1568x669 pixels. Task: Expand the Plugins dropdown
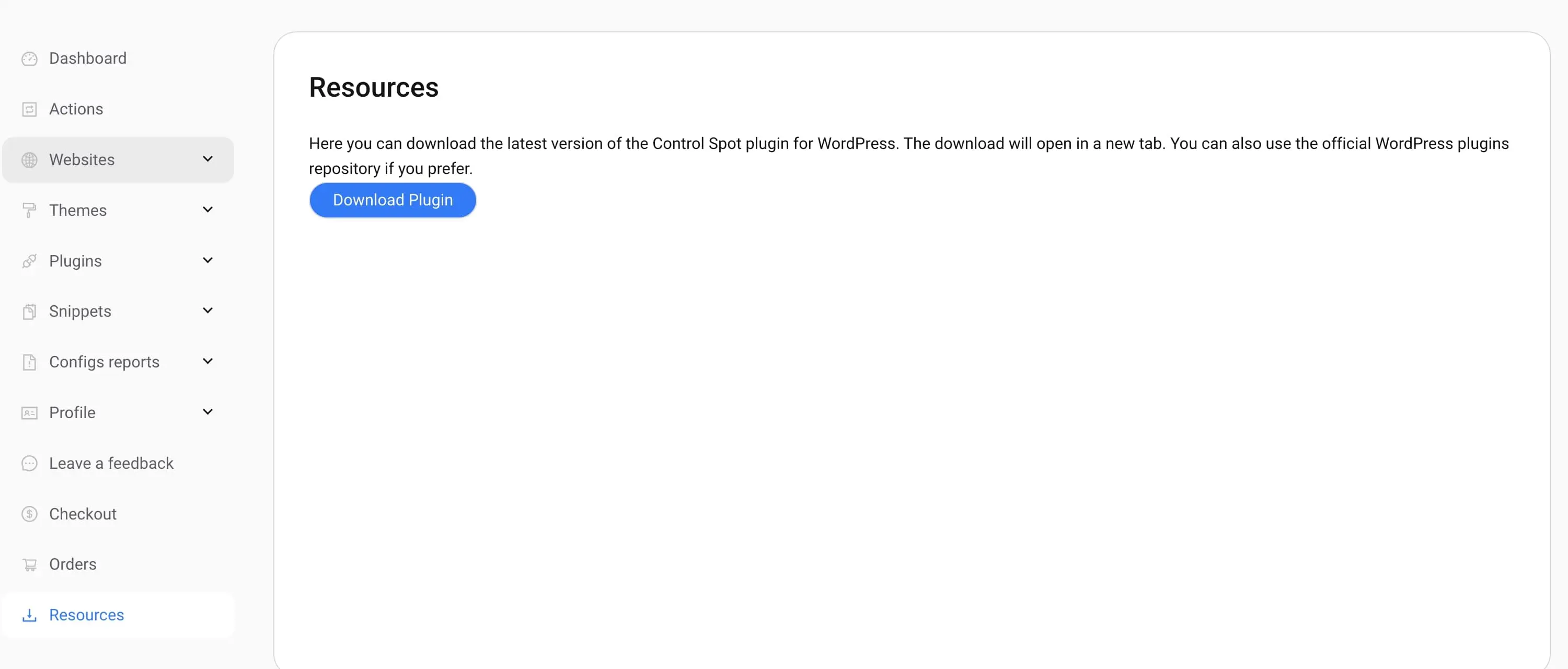coord(207,260)
